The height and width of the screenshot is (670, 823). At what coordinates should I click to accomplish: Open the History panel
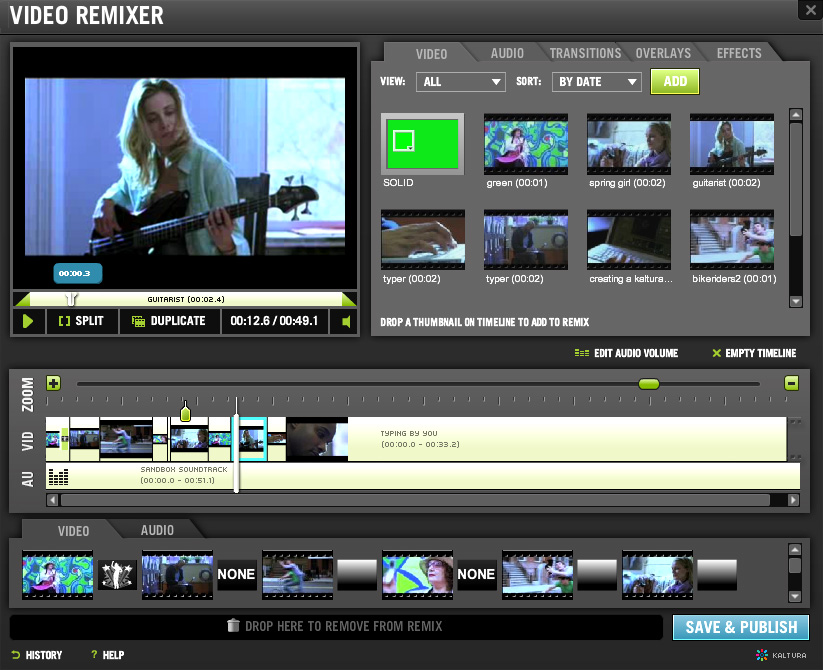37,655
